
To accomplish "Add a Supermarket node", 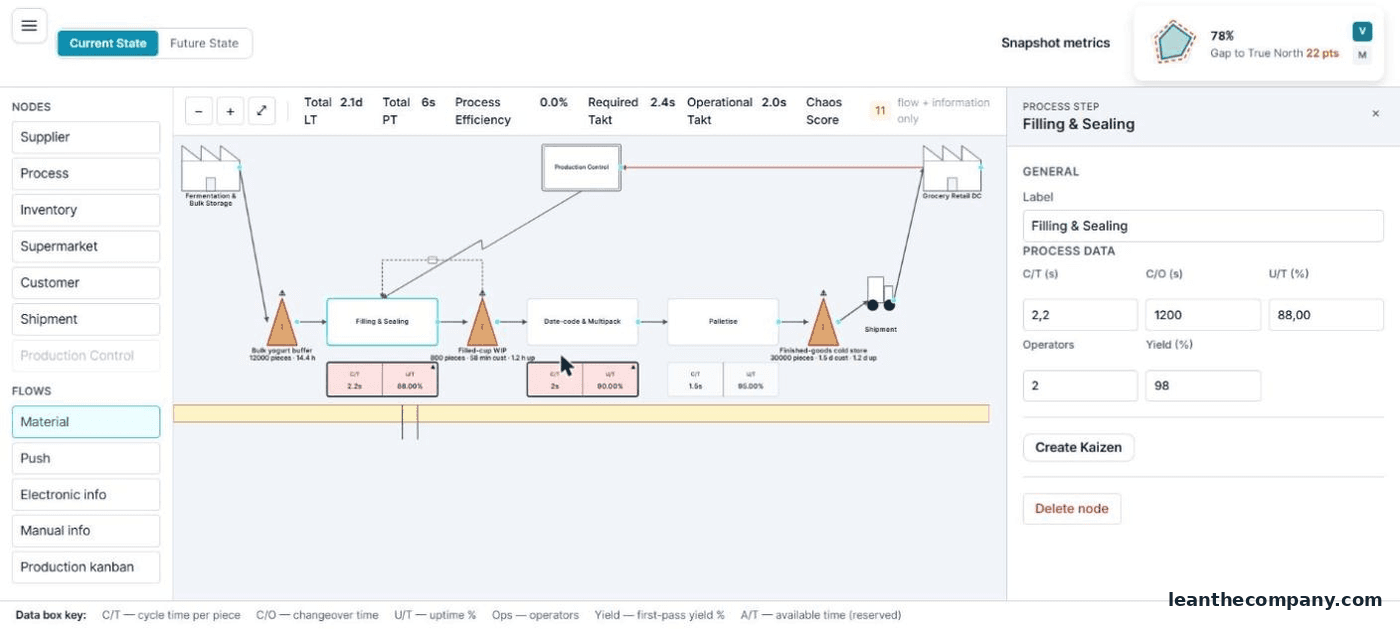I will 86,246.
